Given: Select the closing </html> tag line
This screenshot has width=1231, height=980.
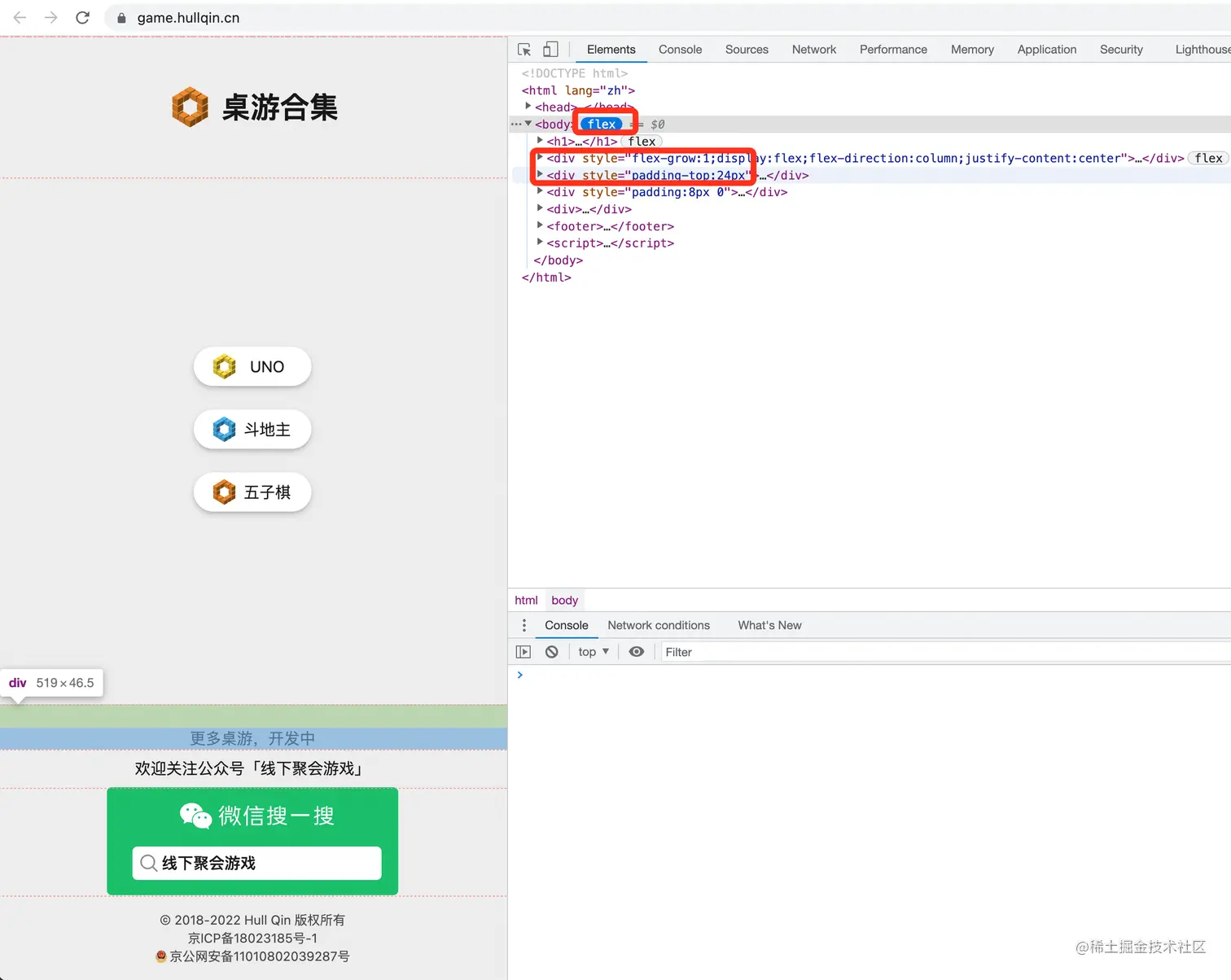Looking at the screenshot, I should [x=546, y=278].
